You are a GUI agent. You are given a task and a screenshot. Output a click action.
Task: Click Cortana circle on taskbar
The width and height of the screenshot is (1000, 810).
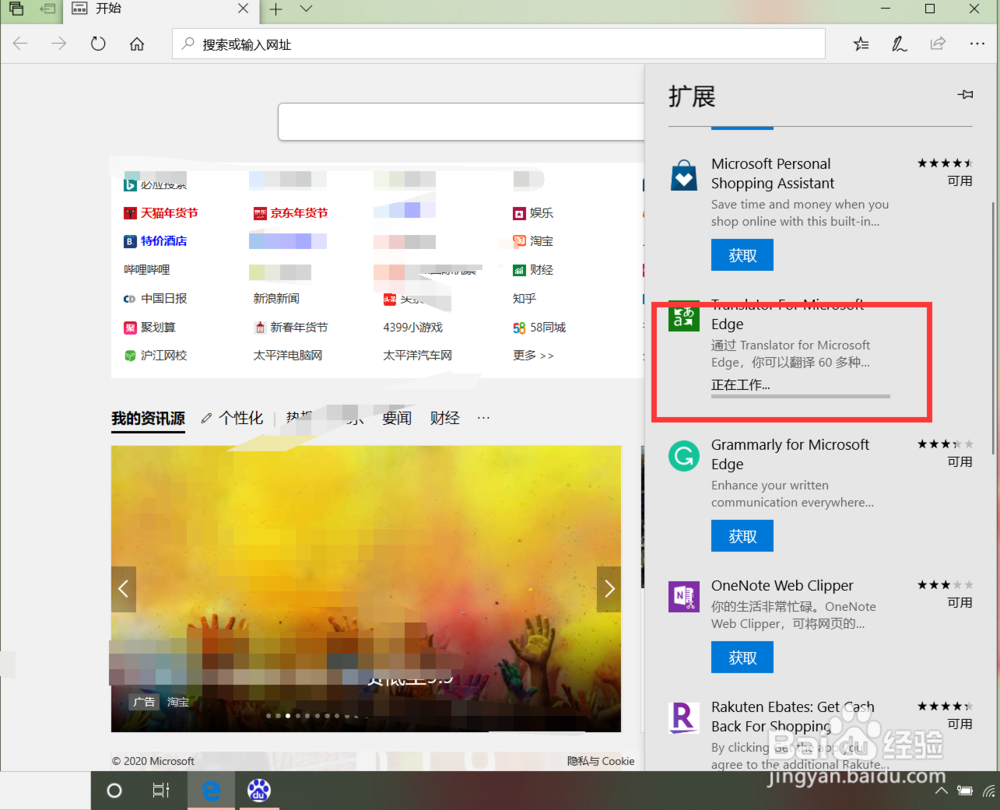[114, 791]
